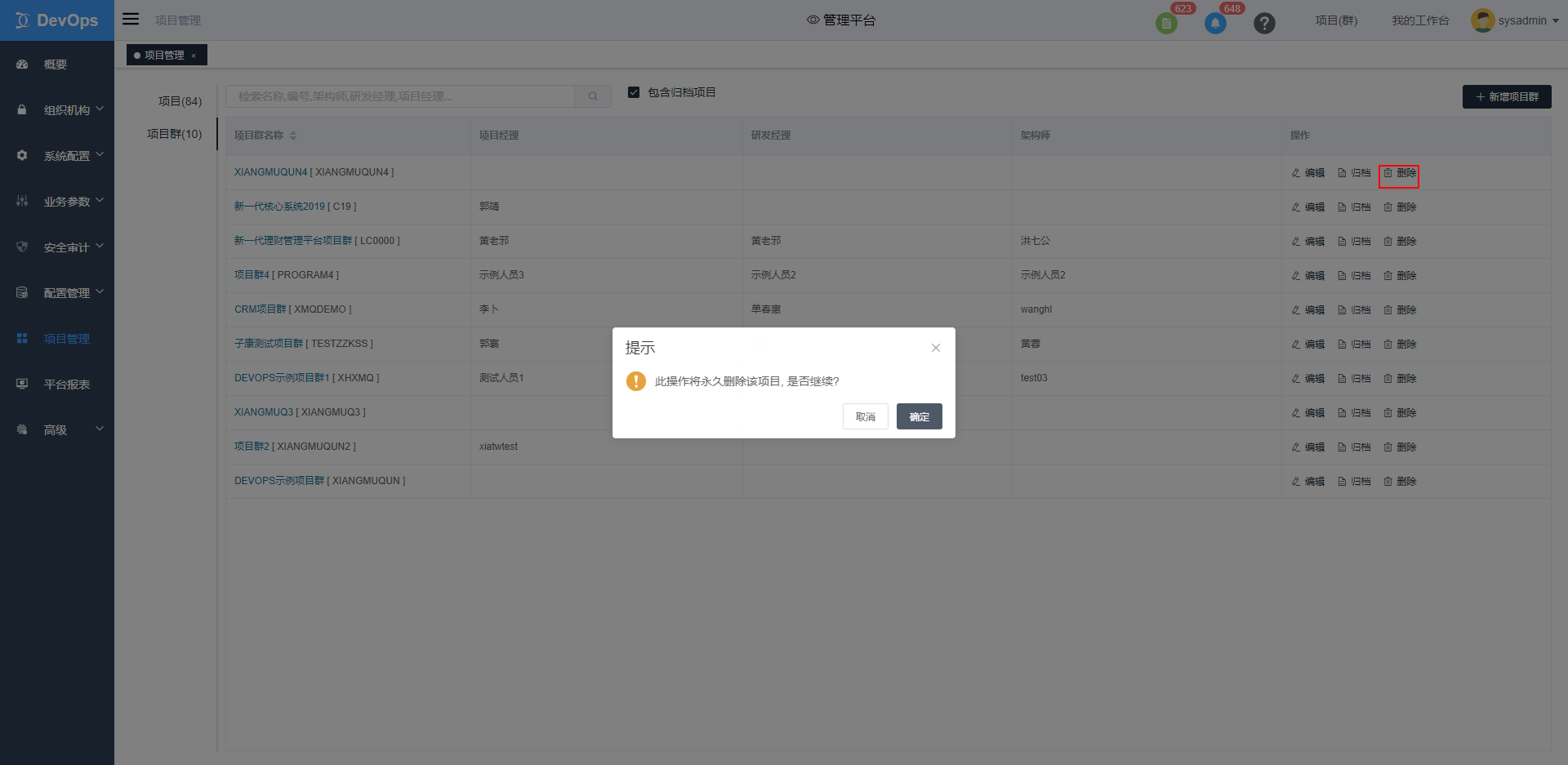Click the 平台报表 sidebar icon
Screen dimensions: 1568x765
click(22, 384)
